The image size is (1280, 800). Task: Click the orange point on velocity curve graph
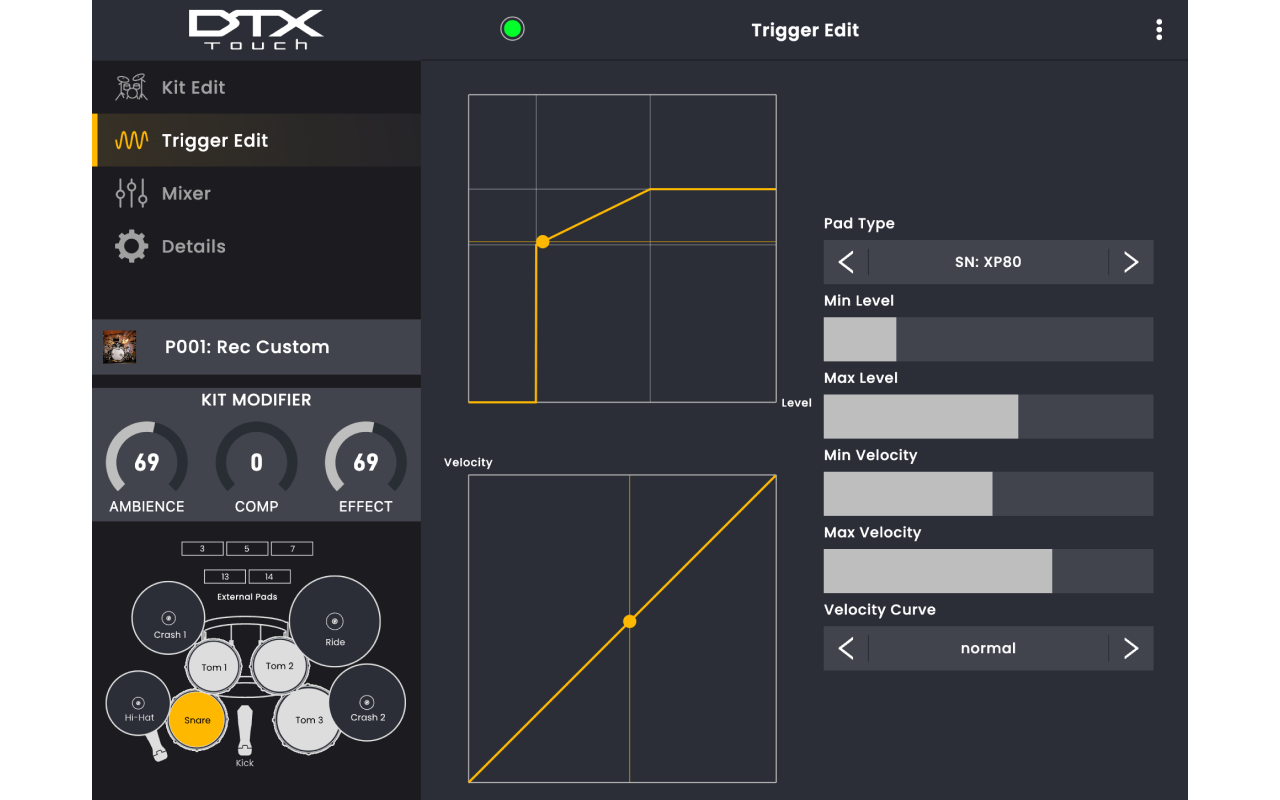pos(629,621)
